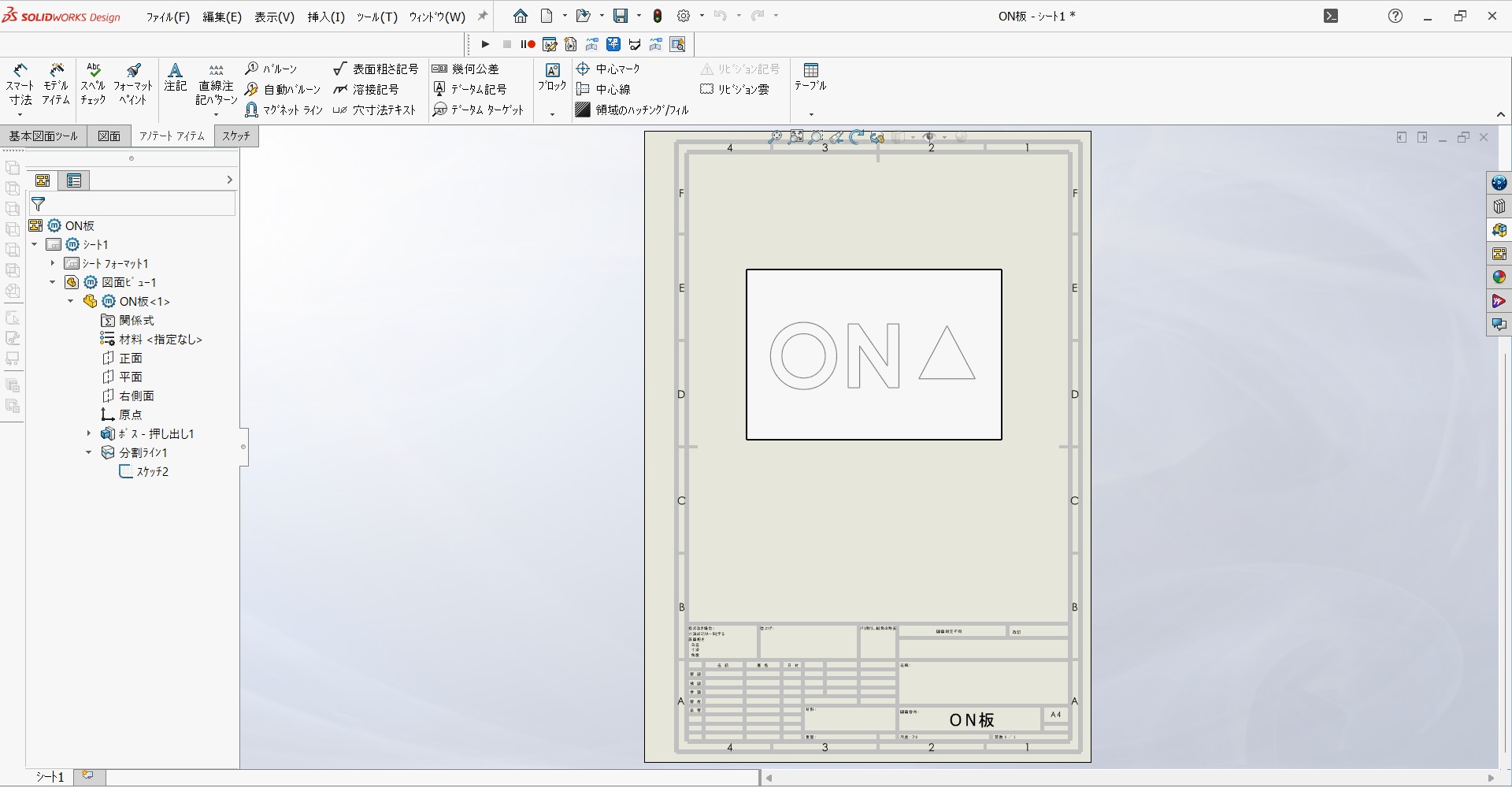The image size is (1512, 788).
Task: Click the リビジョン雲 revision cloud tool
Action: click(735, 90)
